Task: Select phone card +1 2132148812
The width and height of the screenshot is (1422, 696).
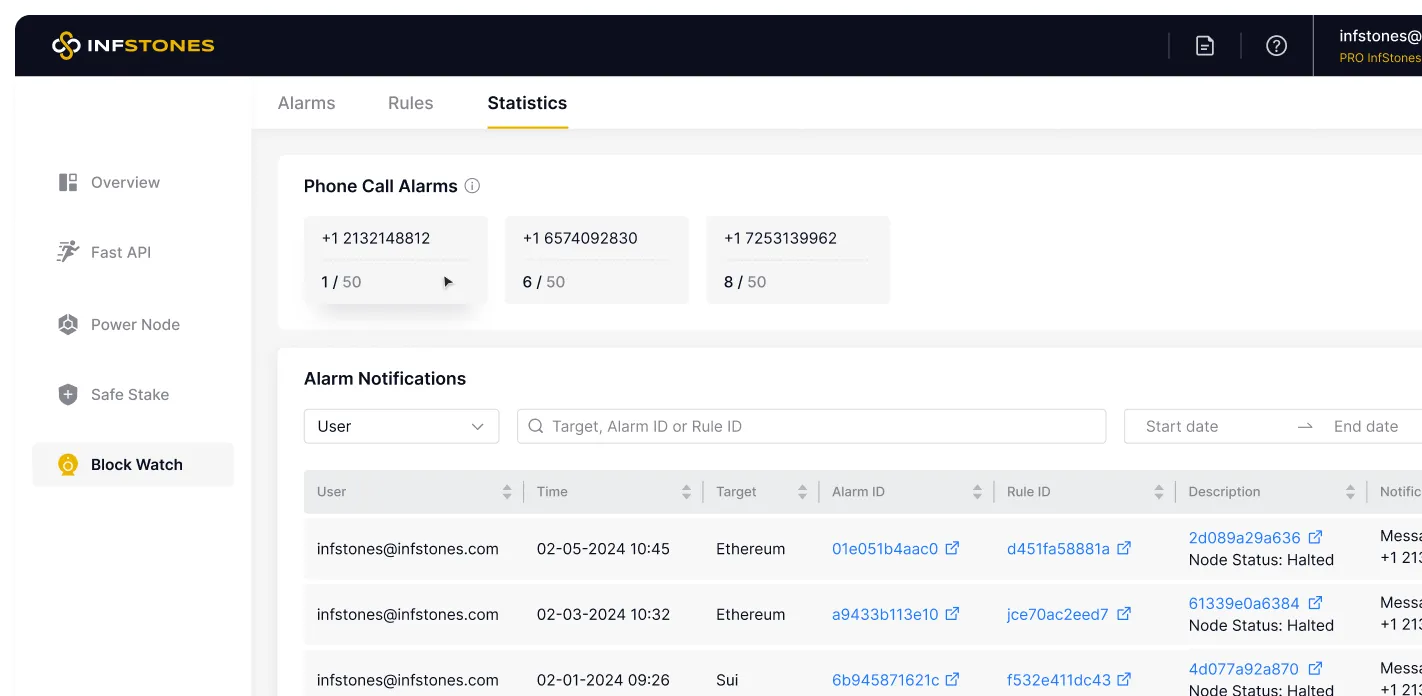Action: tap(396, 260)
